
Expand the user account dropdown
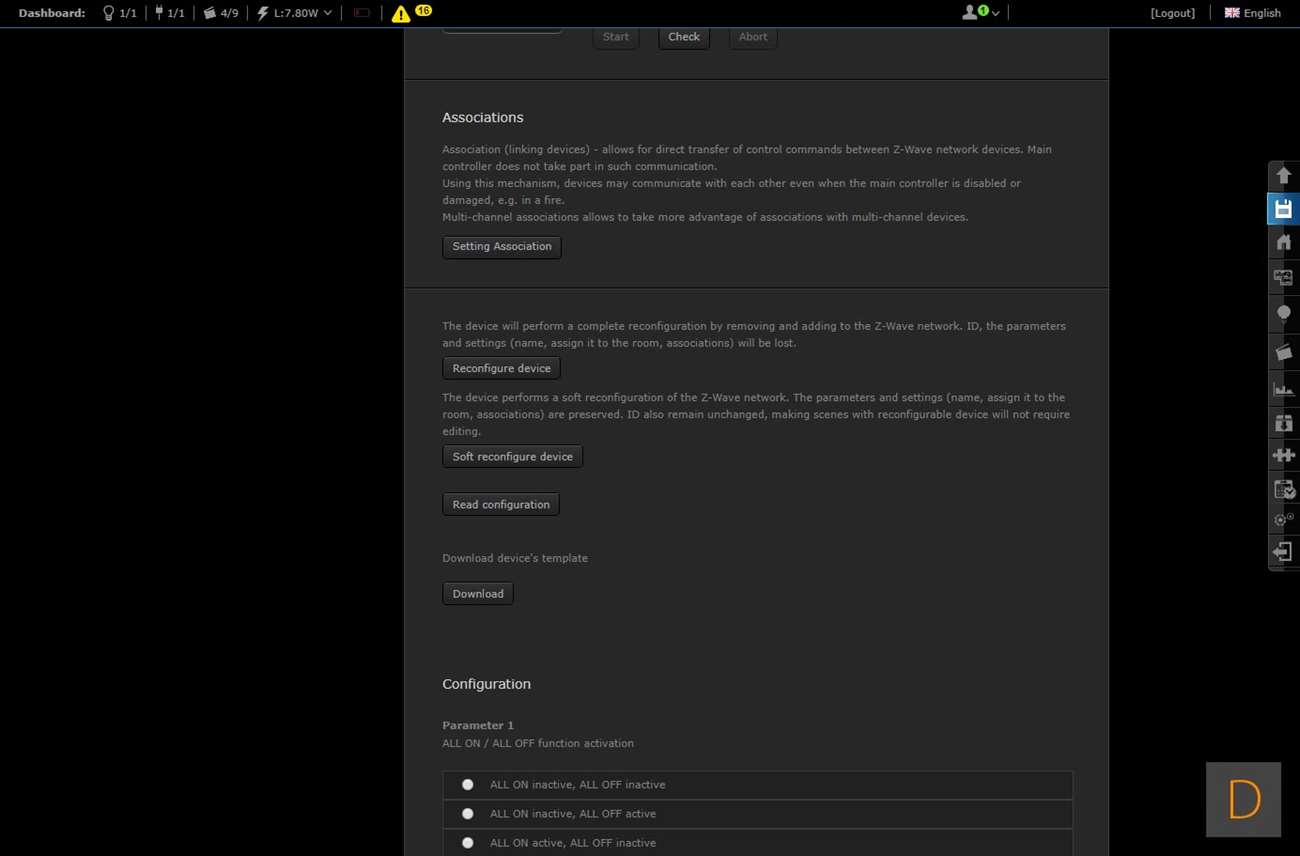980,13
